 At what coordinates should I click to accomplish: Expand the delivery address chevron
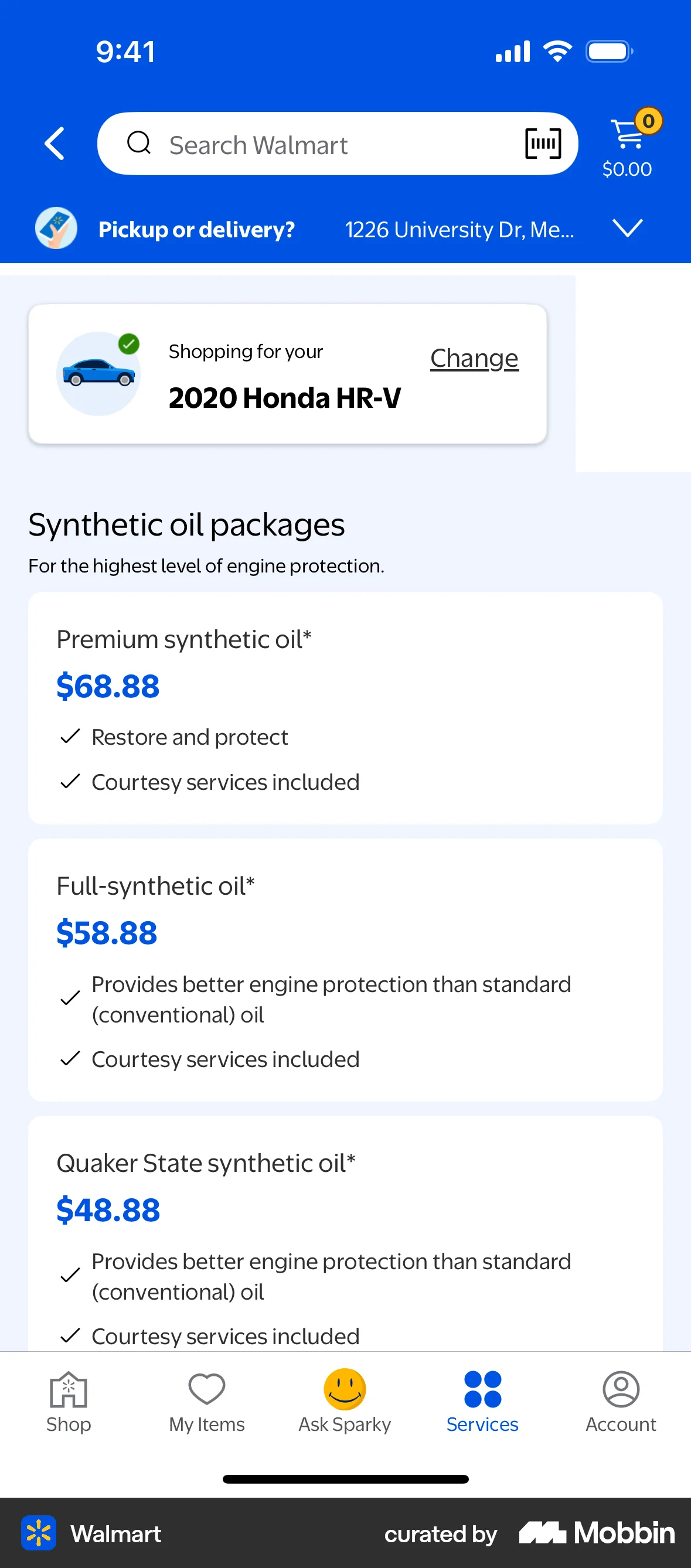[627, 229]
